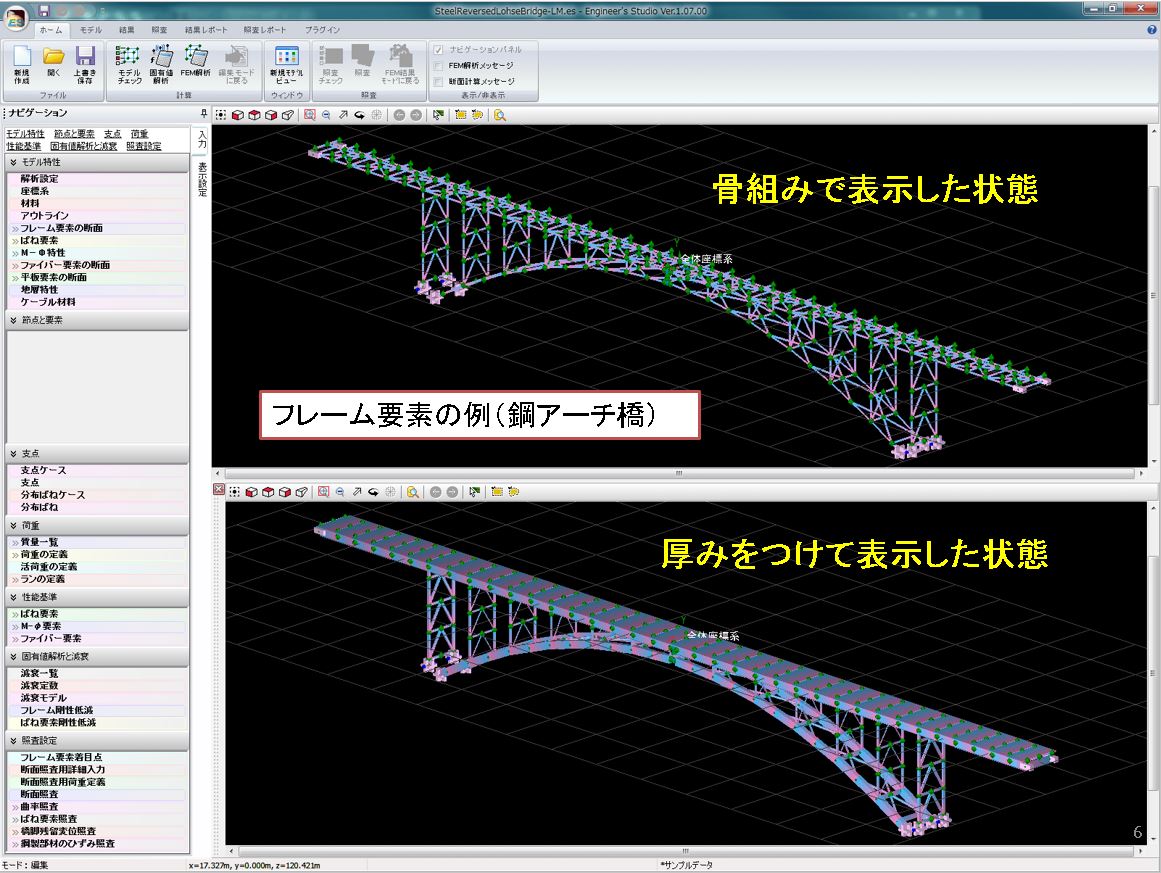Click select-all dotted icon in upper view toolbar

click(x=221, y=115)
